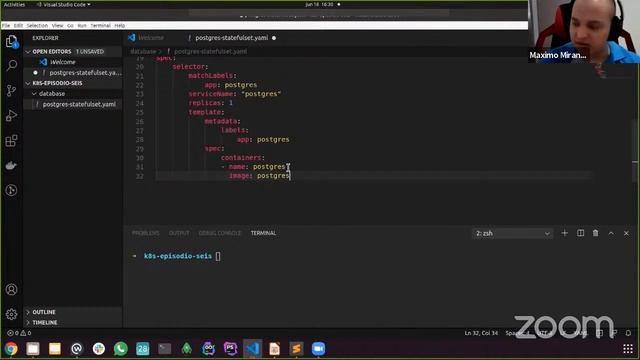The image size is (640, 360).
Task: Open the terminal app in the dock
Action: point(164,349)
